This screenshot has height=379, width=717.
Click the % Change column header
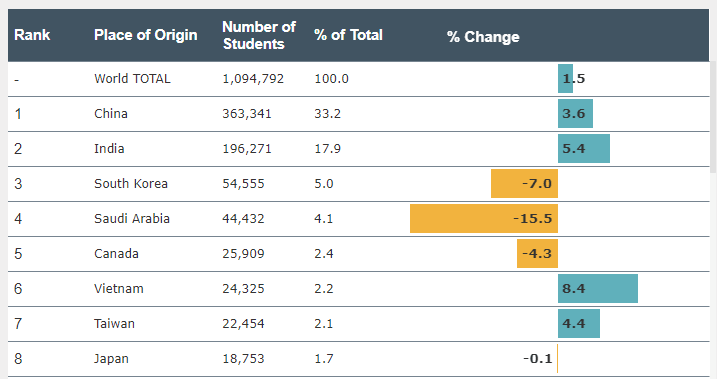483,37
